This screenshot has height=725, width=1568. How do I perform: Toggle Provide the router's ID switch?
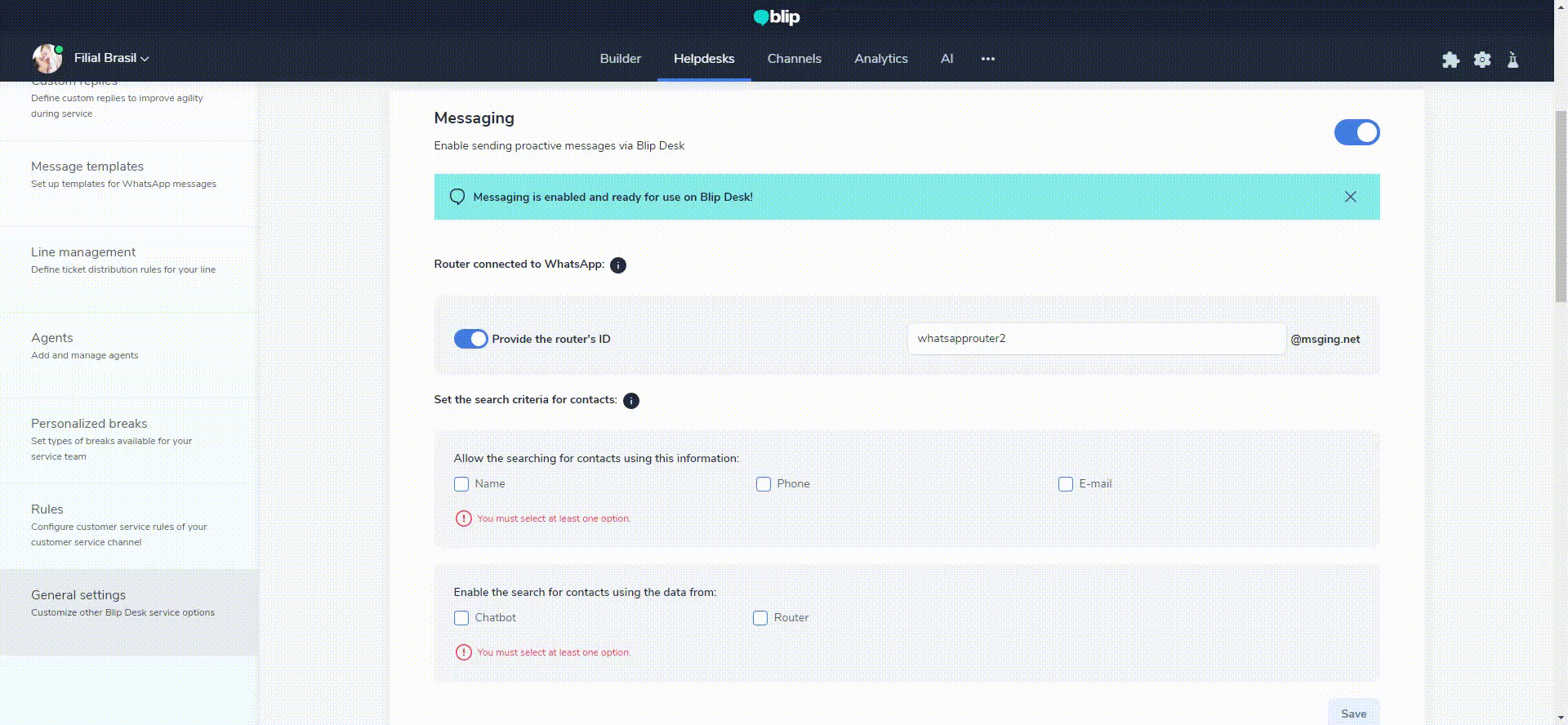pyautogui.click(x=470, y=339)
